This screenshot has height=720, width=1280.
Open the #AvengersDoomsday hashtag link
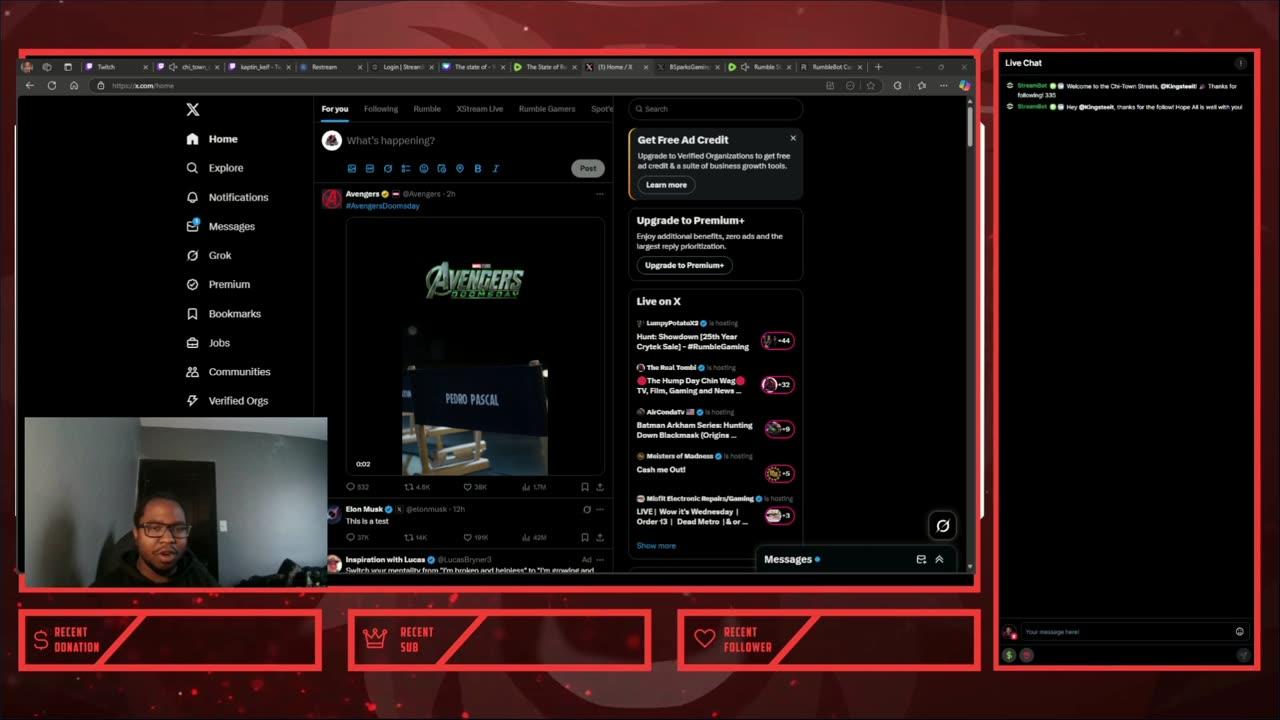382,205
